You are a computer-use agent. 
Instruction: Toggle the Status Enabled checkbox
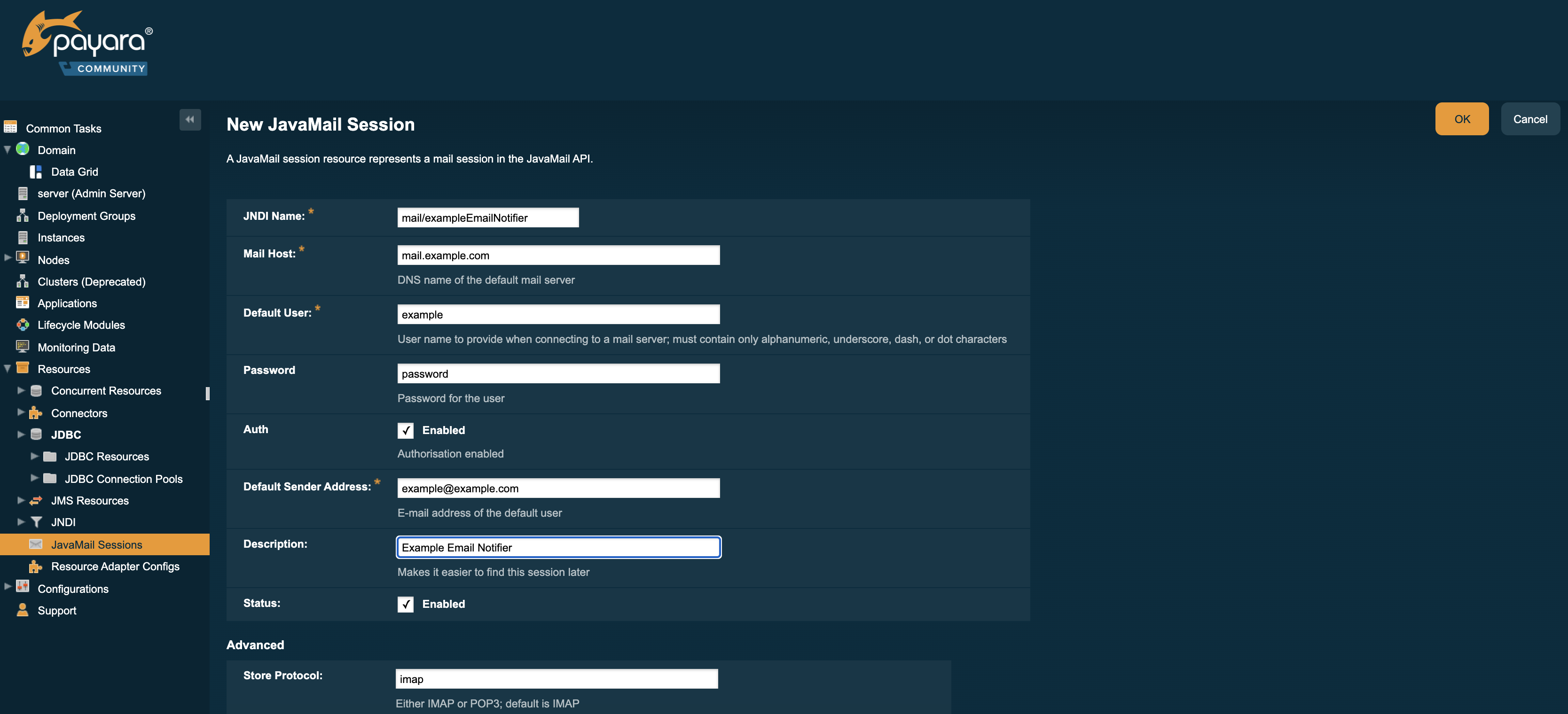click(405, 604)
